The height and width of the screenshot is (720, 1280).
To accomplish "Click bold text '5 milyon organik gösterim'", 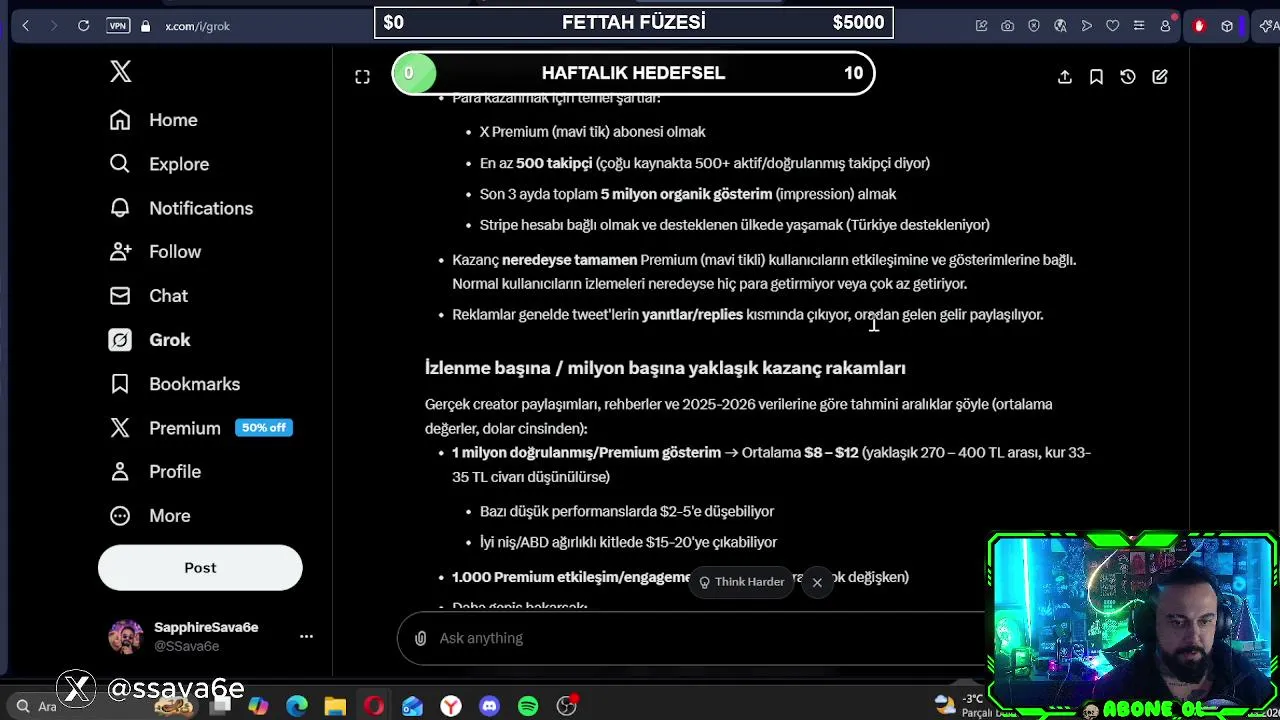I will pos(686,194).
